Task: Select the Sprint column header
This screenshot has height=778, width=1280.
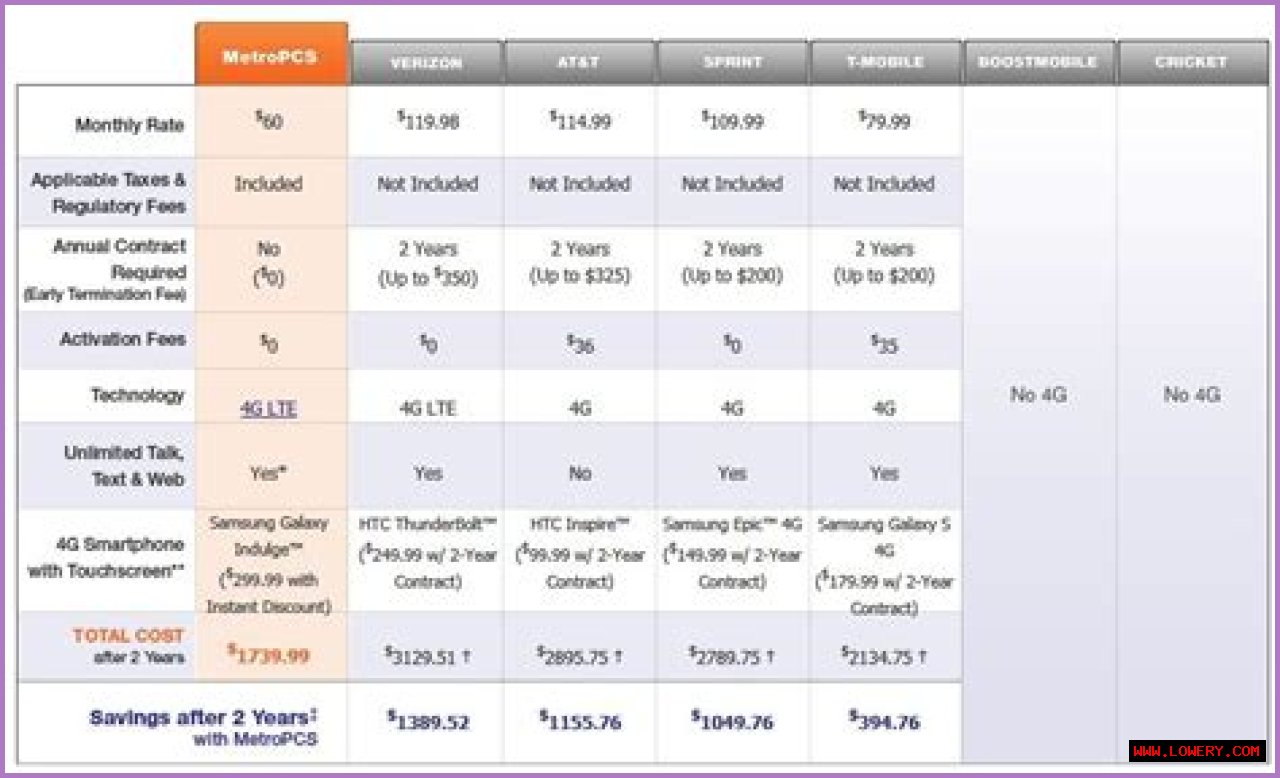Action: click(x=732, y=62)
